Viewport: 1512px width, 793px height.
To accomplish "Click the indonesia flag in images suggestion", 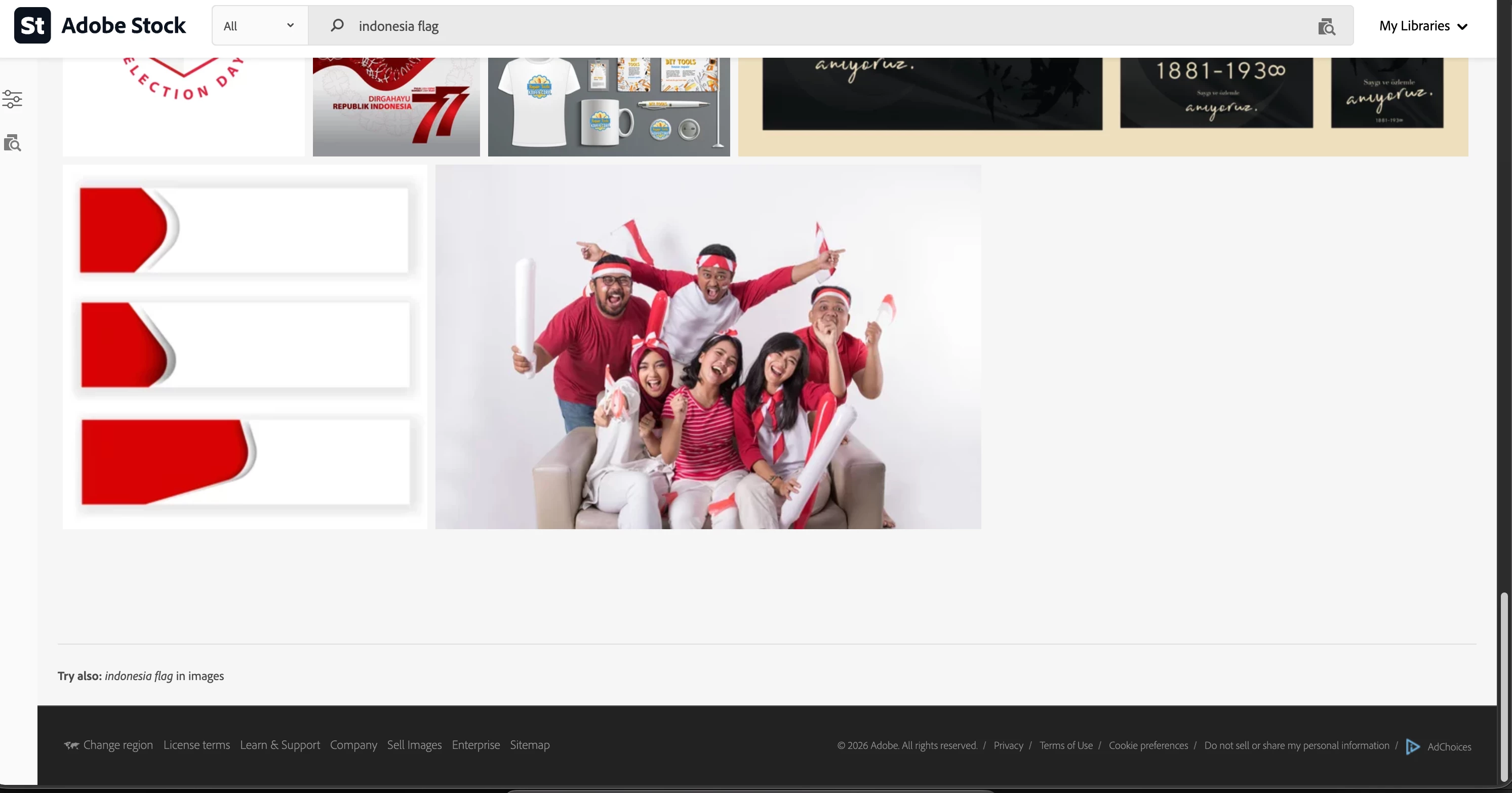I will click(139, 676).
